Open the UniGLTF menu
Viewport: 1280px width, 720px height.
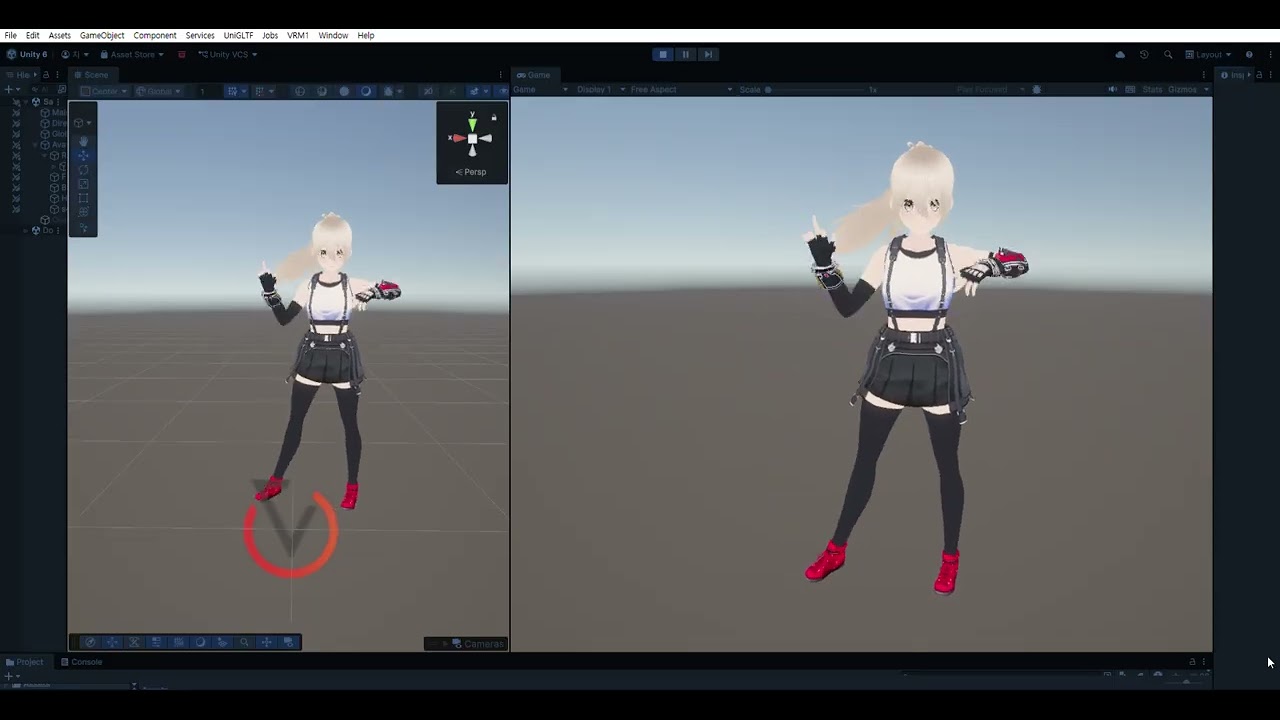click(x=238, y=35)
